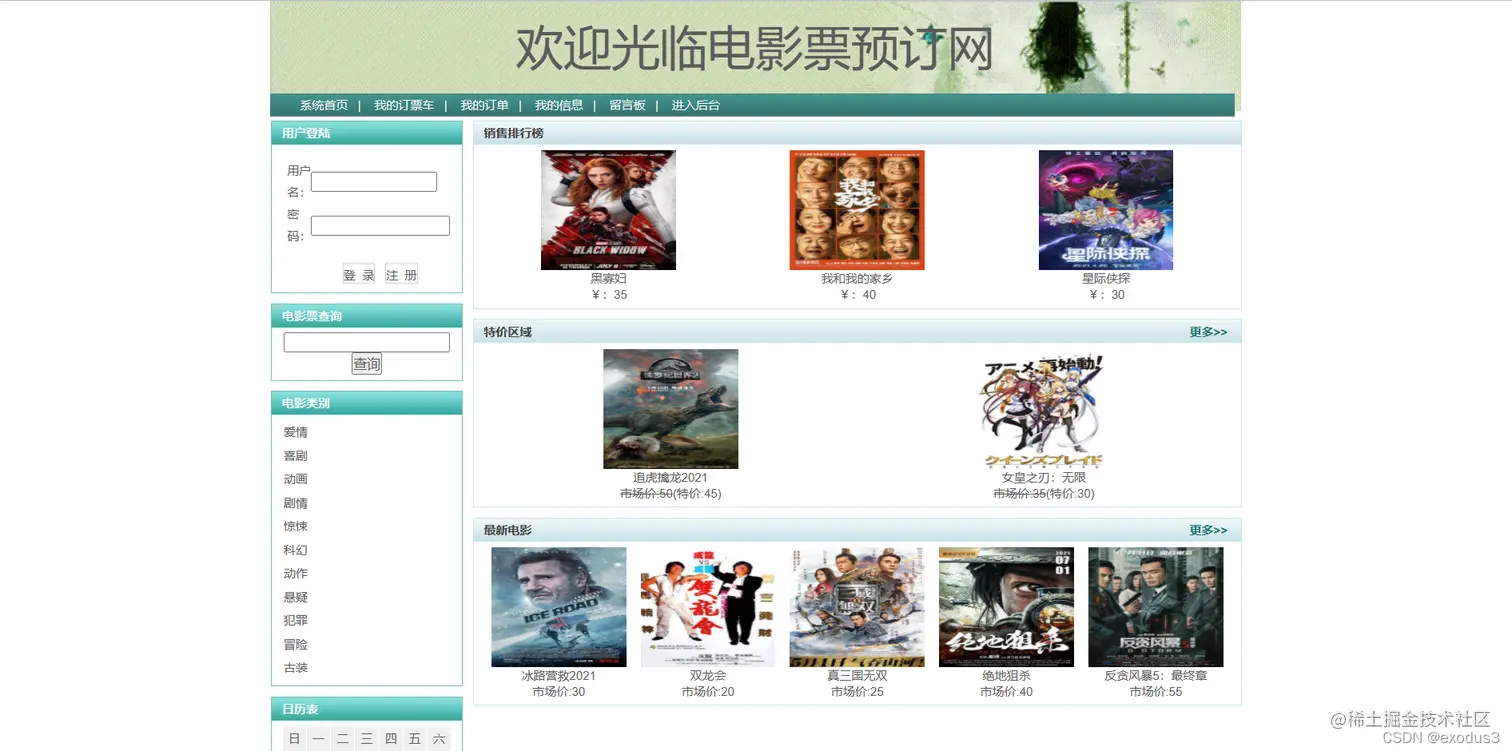Open 更多>> in 特价区域 section

[1208, 331]
